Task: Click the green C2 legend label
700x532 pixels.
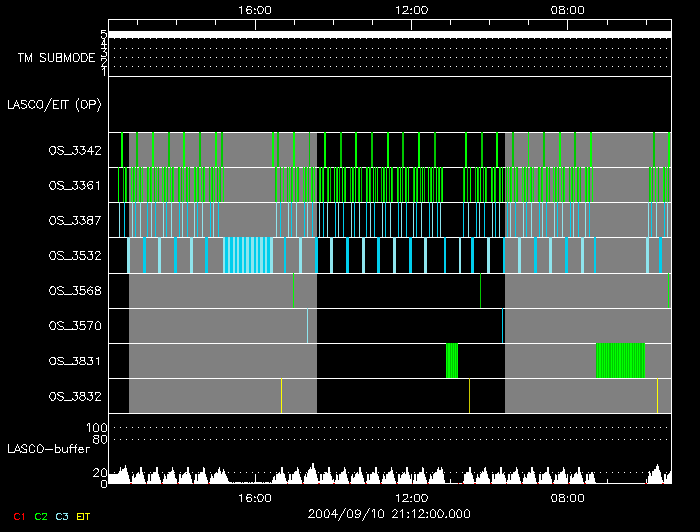Action: 41,515
